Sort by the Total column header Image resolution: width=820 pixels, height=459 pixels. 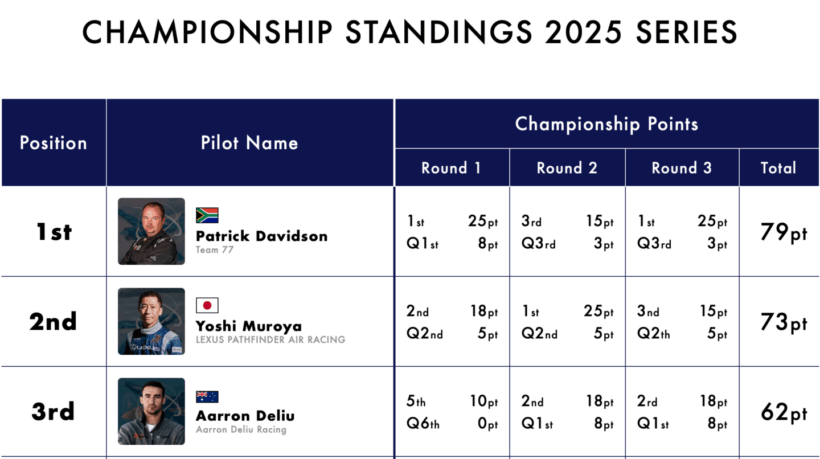point(778,168)
